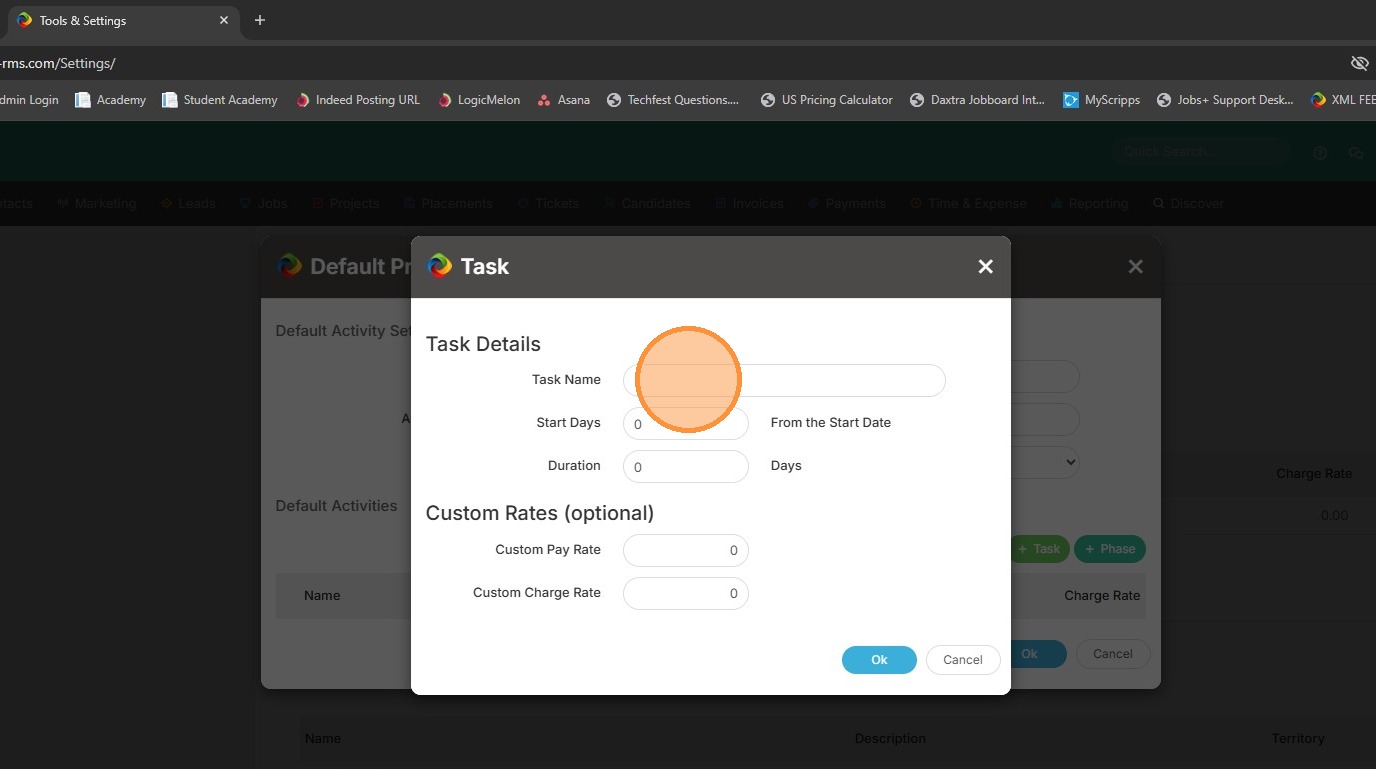Image resolution: width=1376 pixels, height=769 pixels.
Task: Open the Placements menu
Action: click(x=448, y=203)
